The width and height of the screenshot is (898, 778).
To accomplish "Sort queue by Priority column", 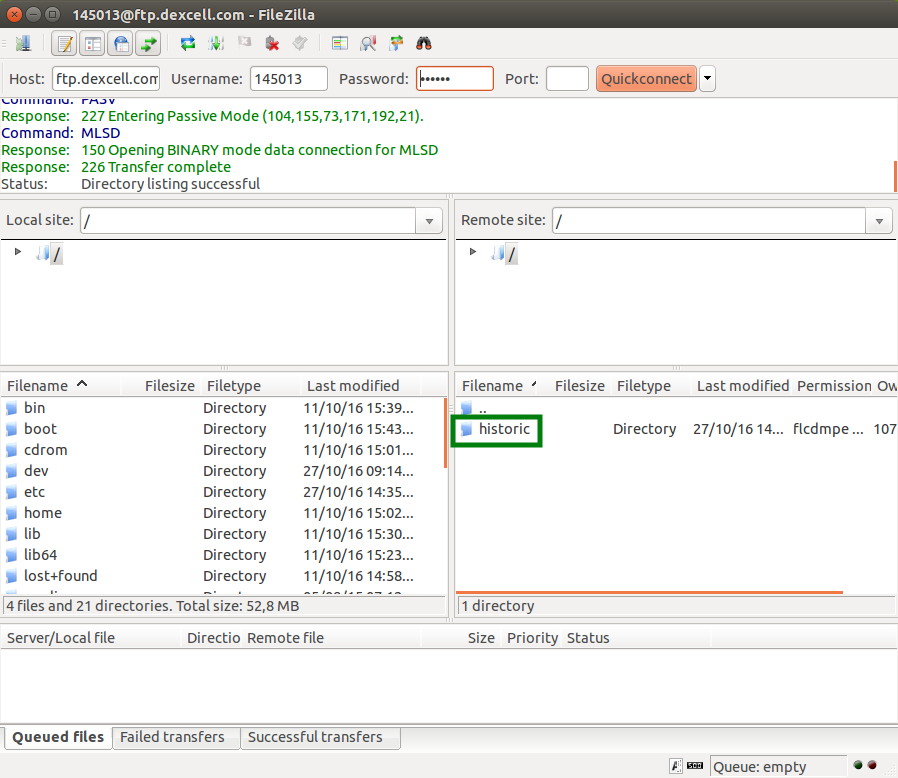I will point(532,638).
